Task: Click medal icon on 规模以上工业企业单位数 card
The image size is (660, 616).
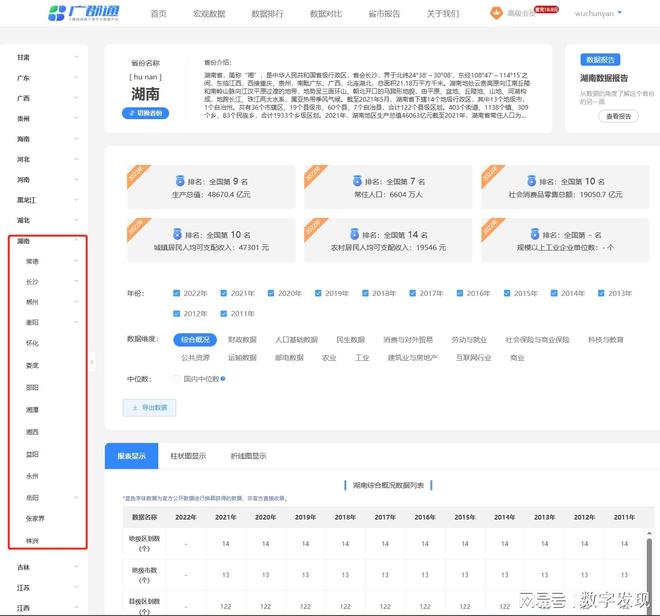Action: 535,234
